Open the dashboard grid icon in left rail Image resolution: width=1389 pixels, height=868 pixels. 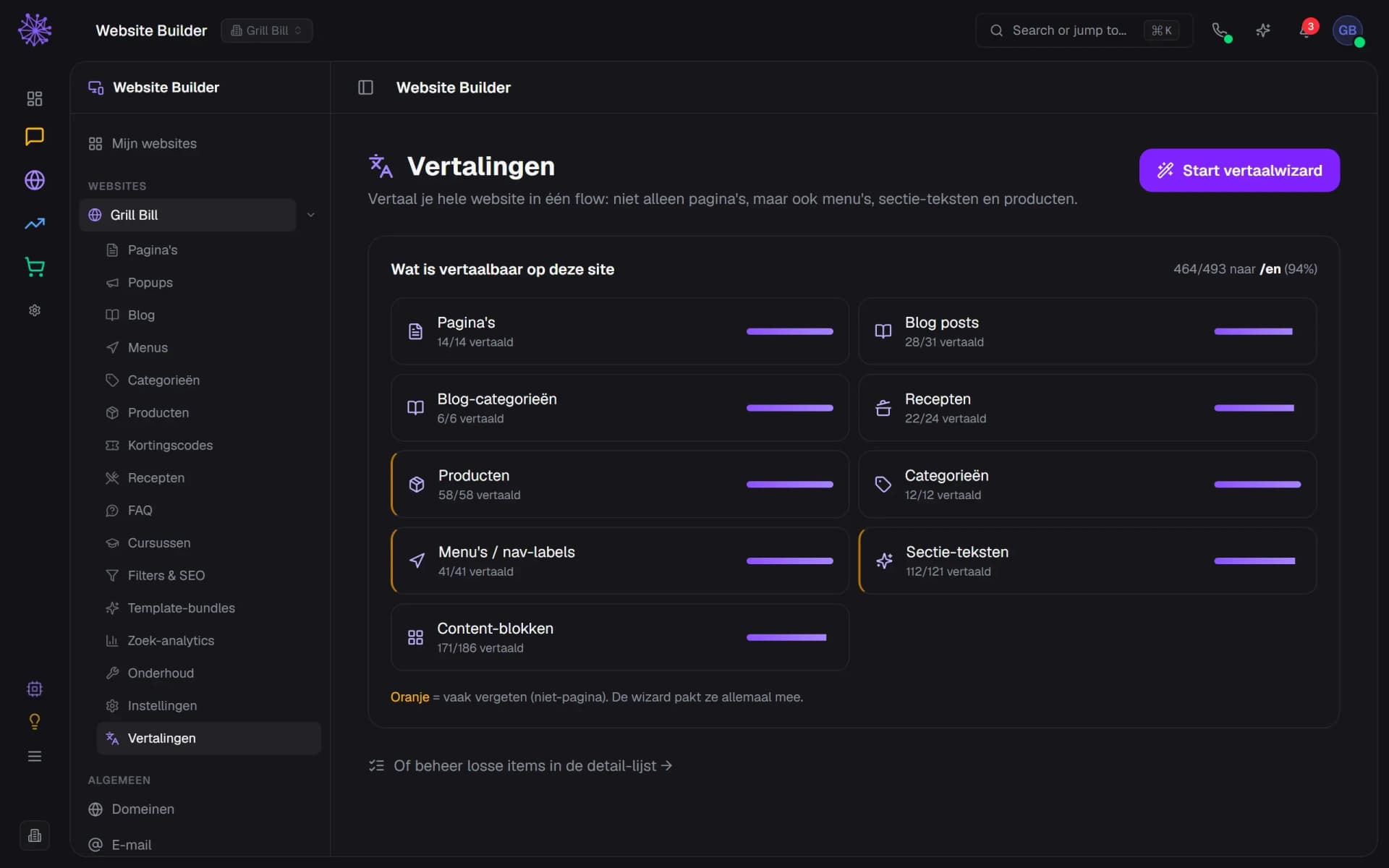35,98
